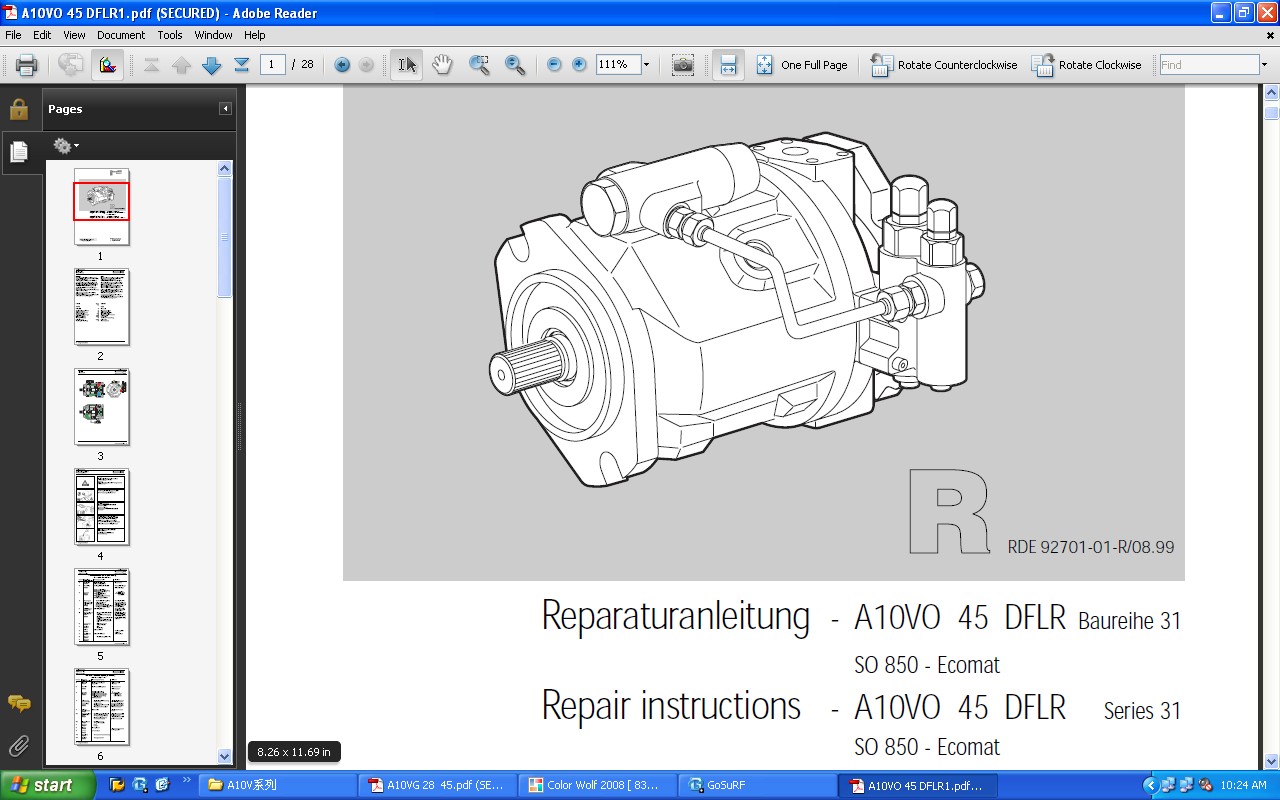1280x800 pixels.
Task: Pick the Marquee Zoom tool
Action: [479, 65]
